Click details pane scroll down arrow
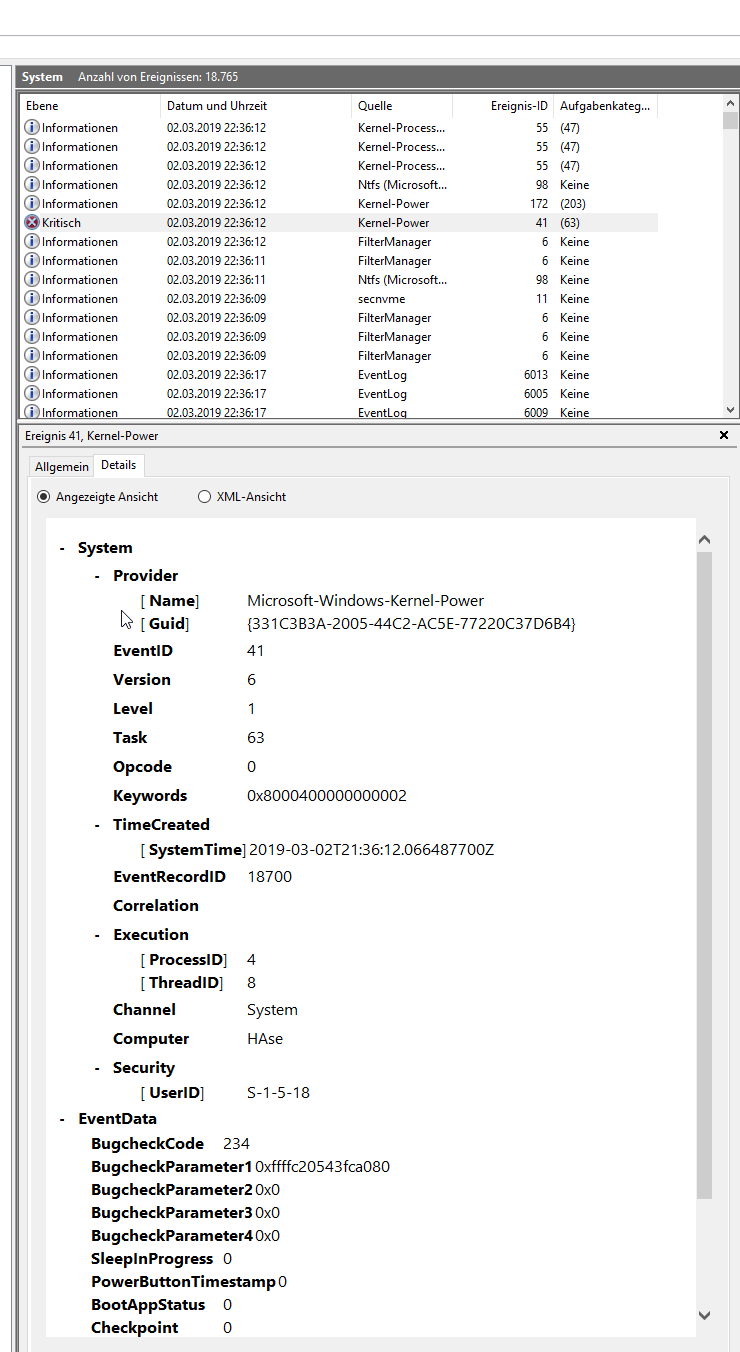Viewport: 740px width, 1352px height. click(x=704, y=1316)
